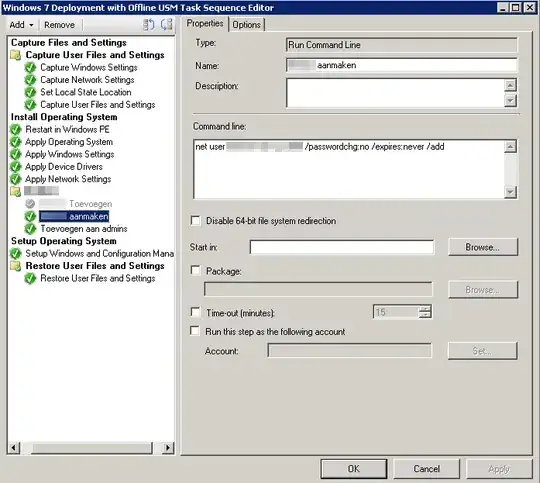Click the Type field showing Run Command Line
Screen dimensions: 540x483
click(402, 45)
